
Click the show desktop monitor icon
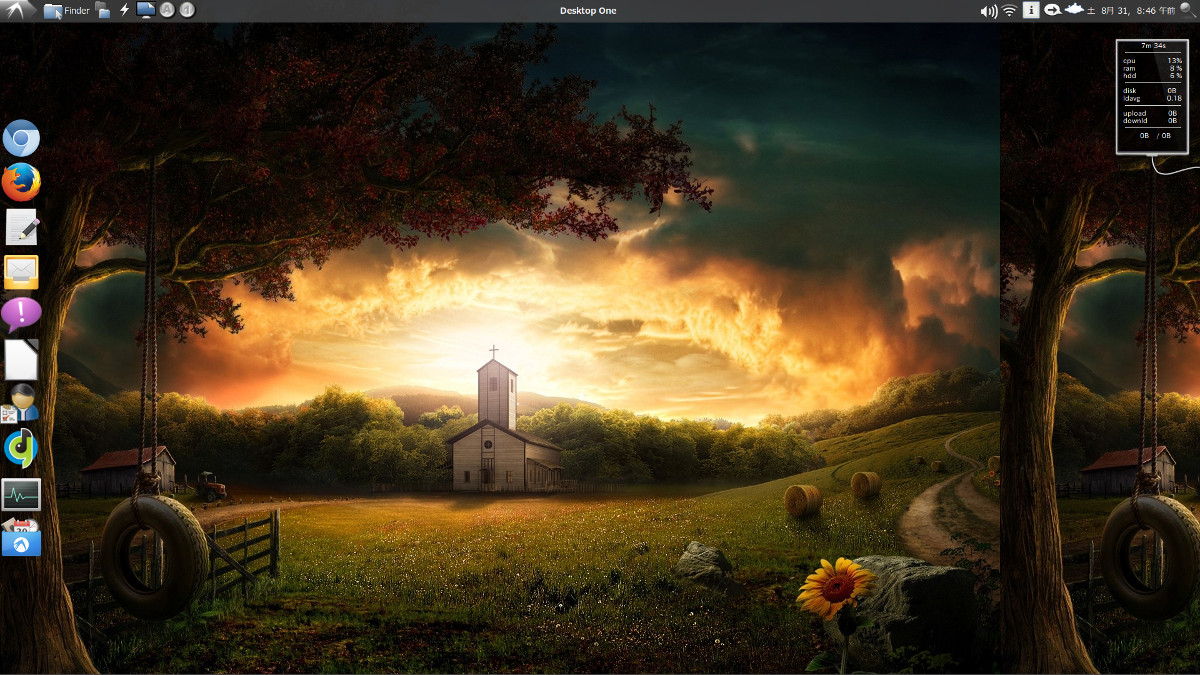tap(145, 10)
